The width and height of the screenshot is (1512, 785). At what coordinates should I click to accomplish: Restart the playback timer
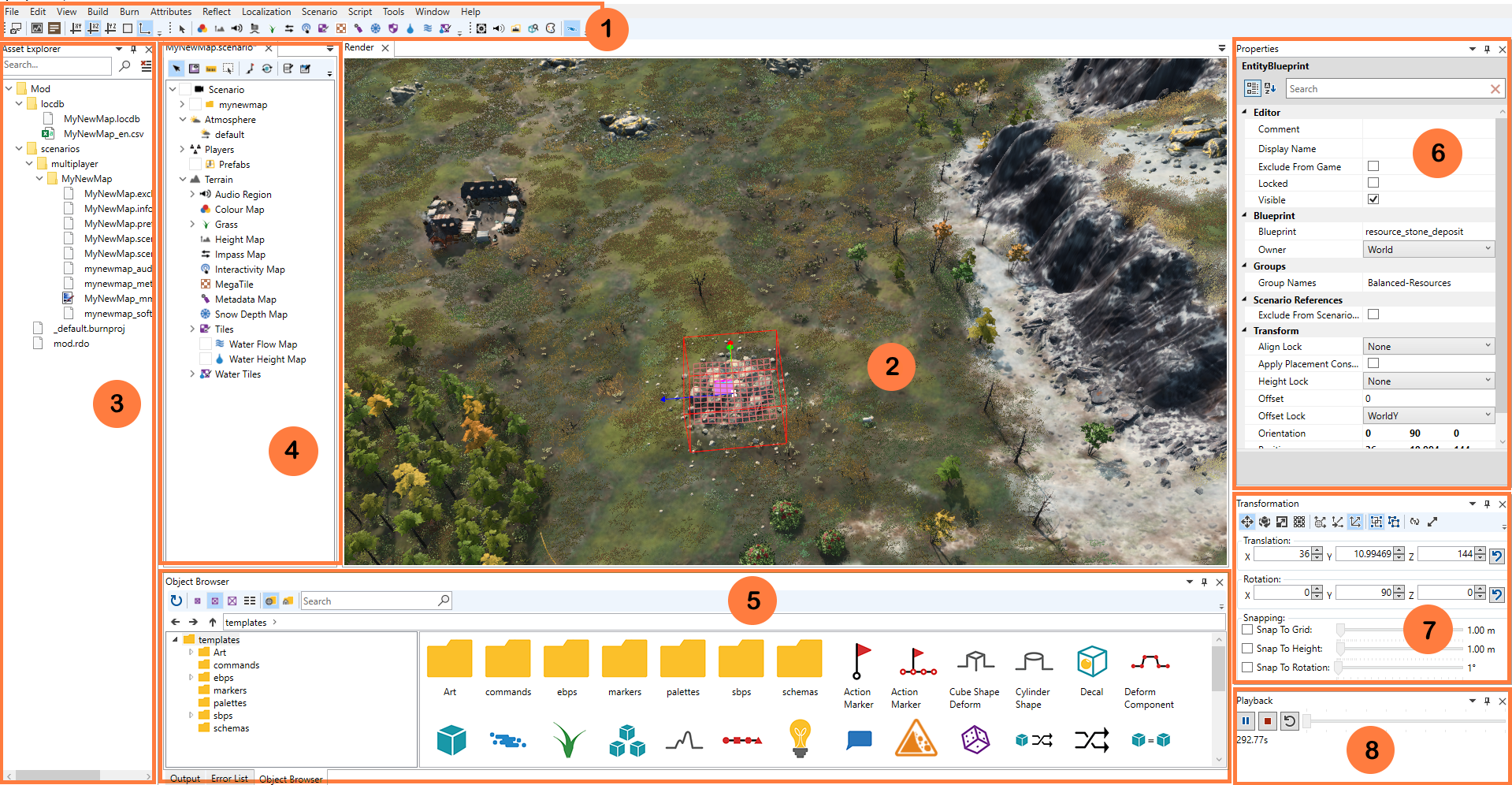[1289, 720]
